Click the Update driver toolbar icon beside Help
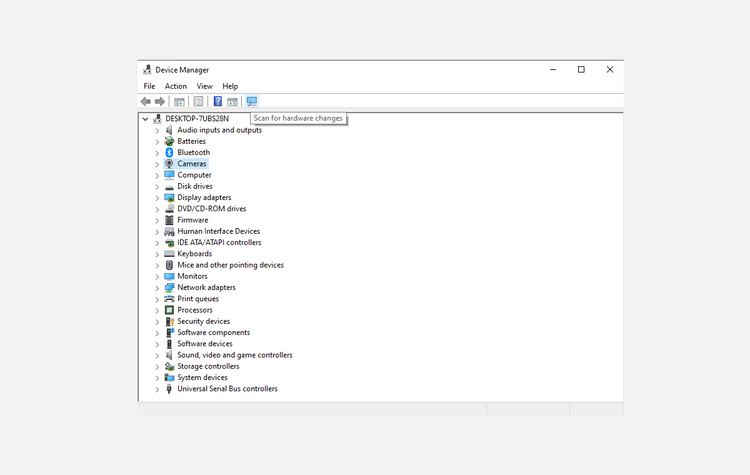 point(232,101)
